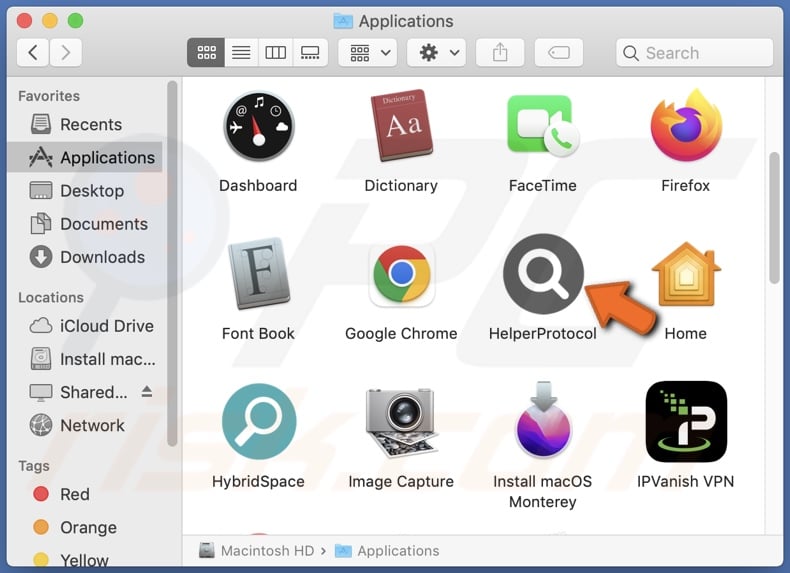This screenshot has width=790, height=573.
Task: Filter by the Yellow tag
Action: click(84, 559)
